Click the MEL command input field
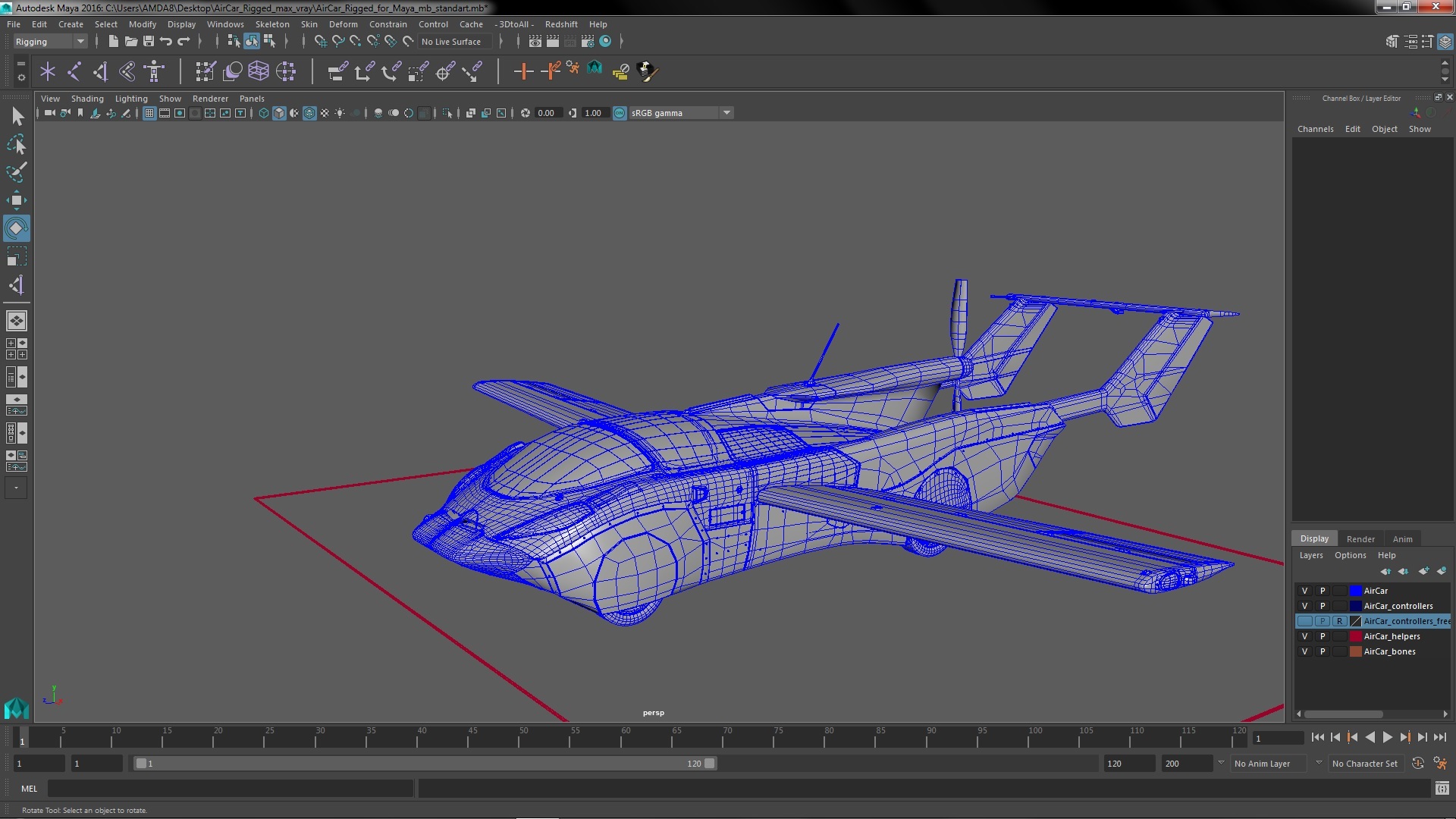Viewport: 1456px width, 819px height. click(x=231, y=789)
